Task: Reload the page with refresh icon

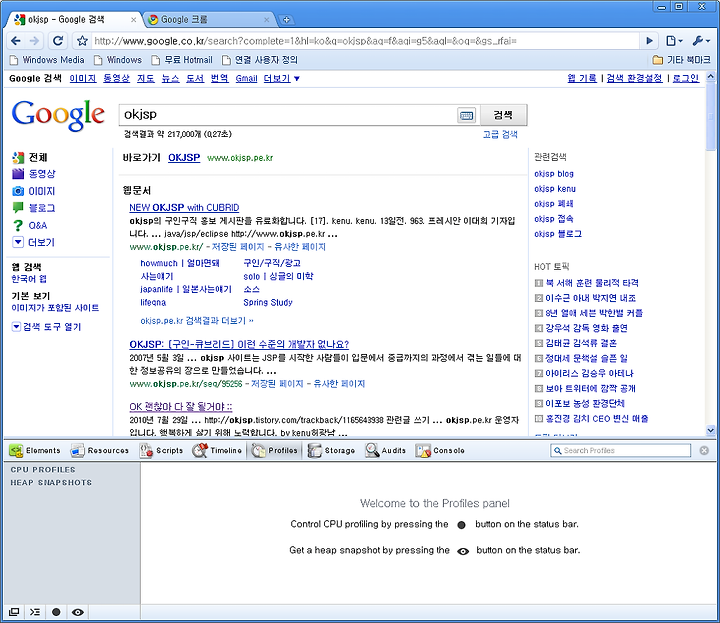Action: (58, 41)
